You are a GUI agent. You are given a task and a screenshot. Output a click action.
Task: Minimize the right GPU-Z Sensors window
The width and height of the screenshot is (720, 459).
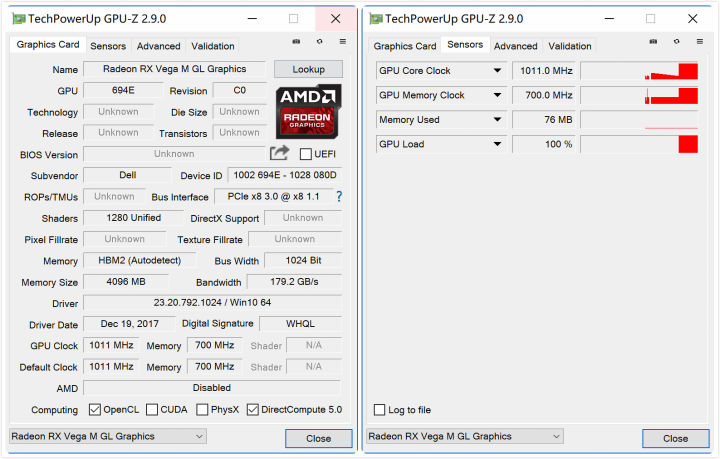[x=609, y=19]
